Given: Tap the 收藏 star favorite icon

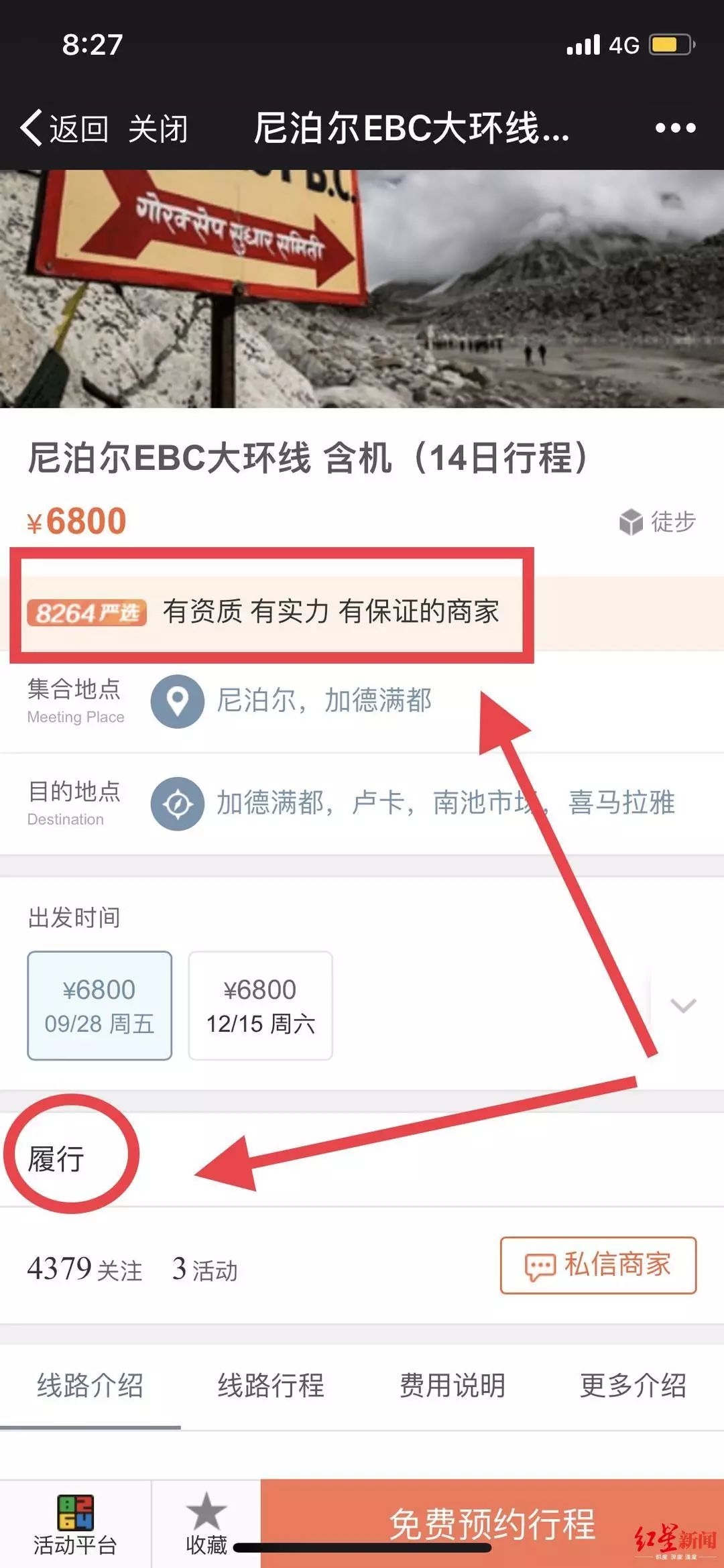Looking at the screenshot, I should (206, 1511).
